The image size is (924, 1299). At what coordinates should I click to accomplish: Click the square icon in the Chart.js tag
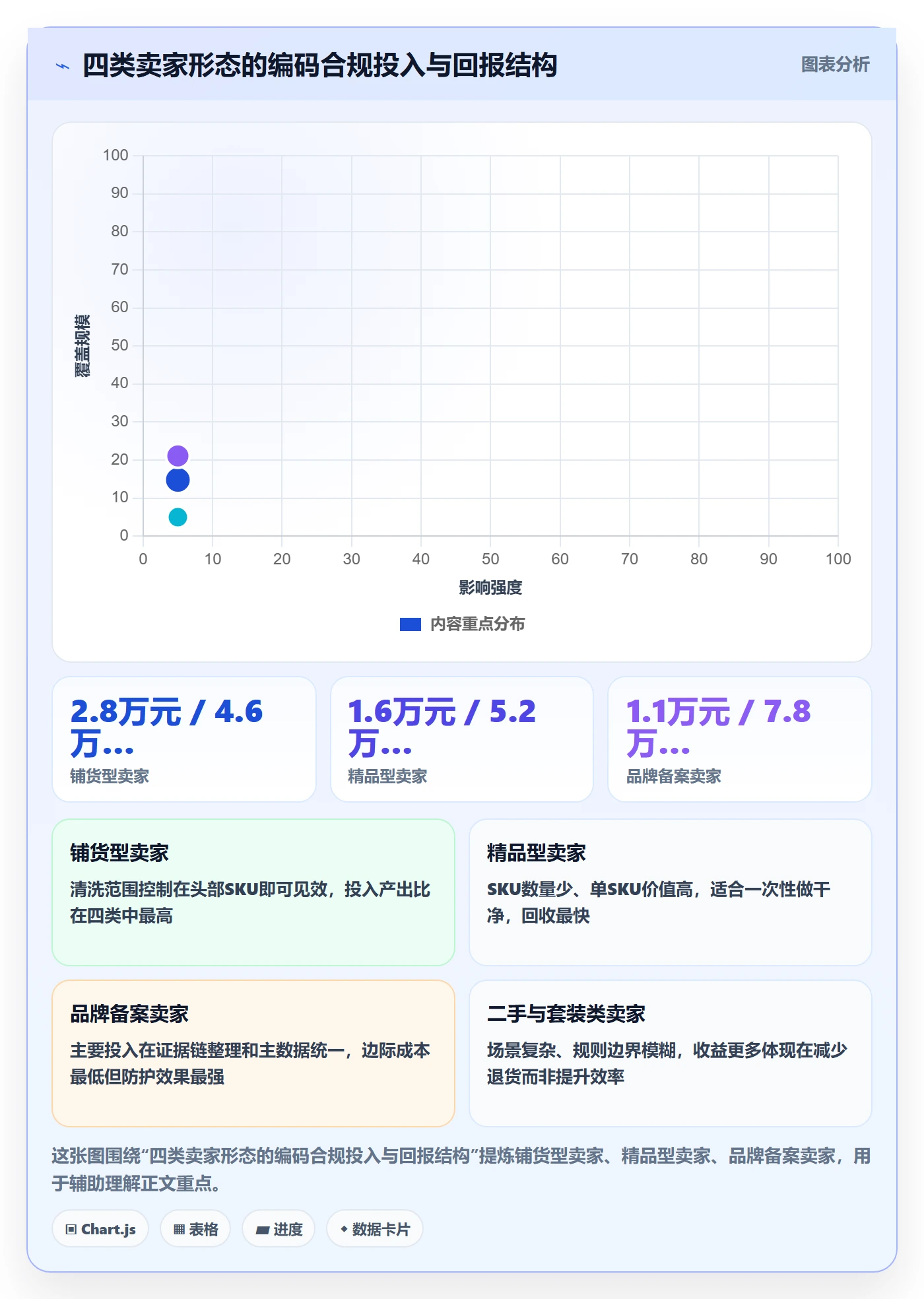71,1229
